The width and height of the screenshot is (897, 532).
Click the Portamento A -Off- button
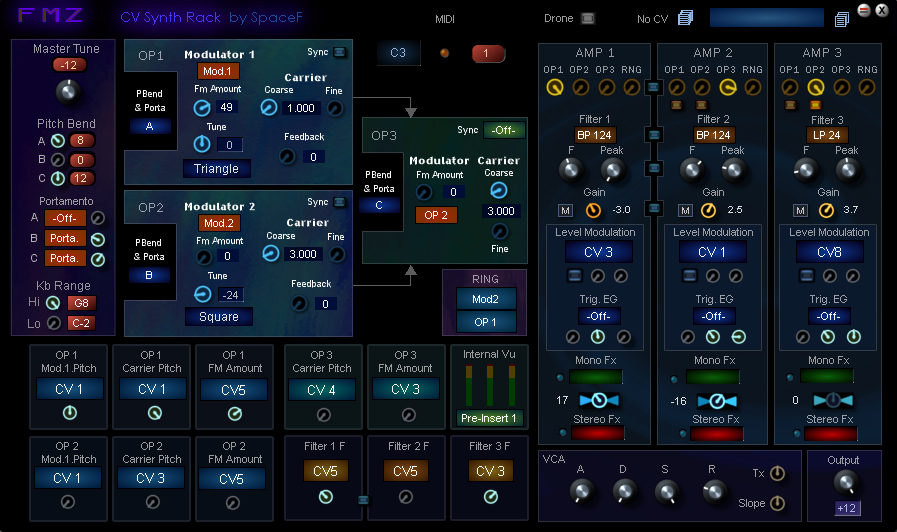(x=67, y=217)
